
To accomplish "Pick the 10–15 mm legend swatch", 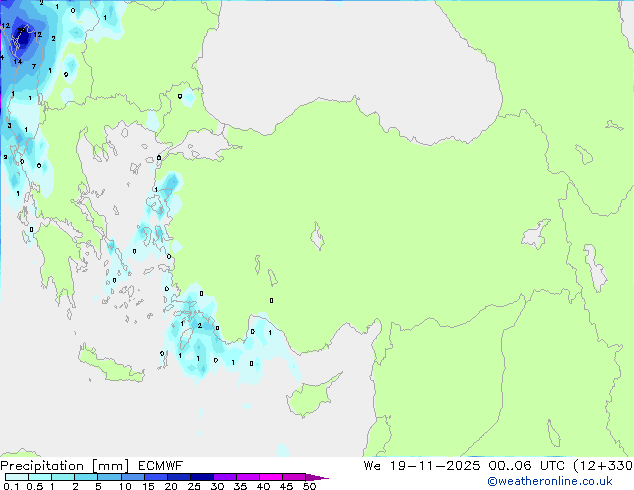I will click(x=133, y=477).
